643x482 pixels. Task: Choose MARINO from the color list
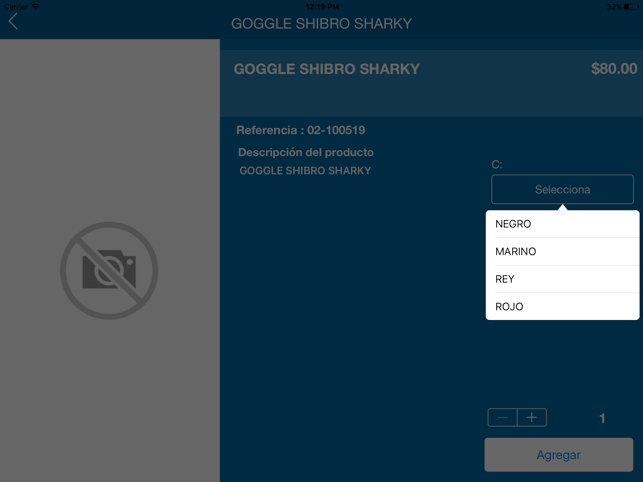tap(562, 251)
